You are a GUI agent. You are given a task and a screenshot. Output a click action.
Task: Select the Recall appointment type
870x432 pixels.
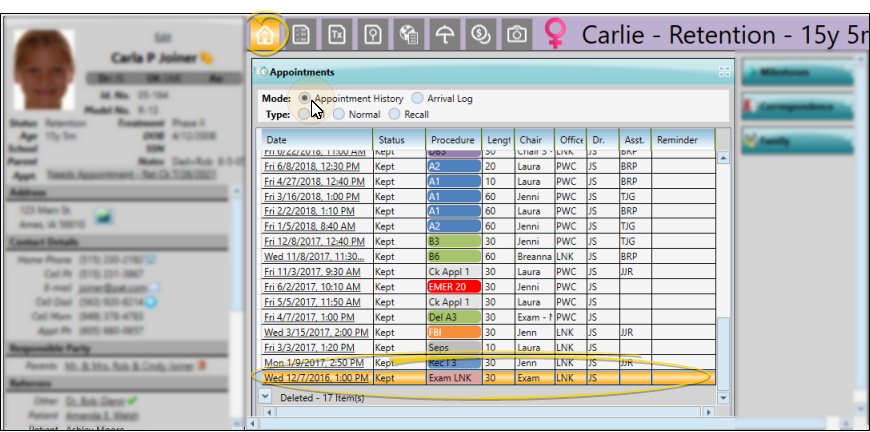(x=394, y=114)
